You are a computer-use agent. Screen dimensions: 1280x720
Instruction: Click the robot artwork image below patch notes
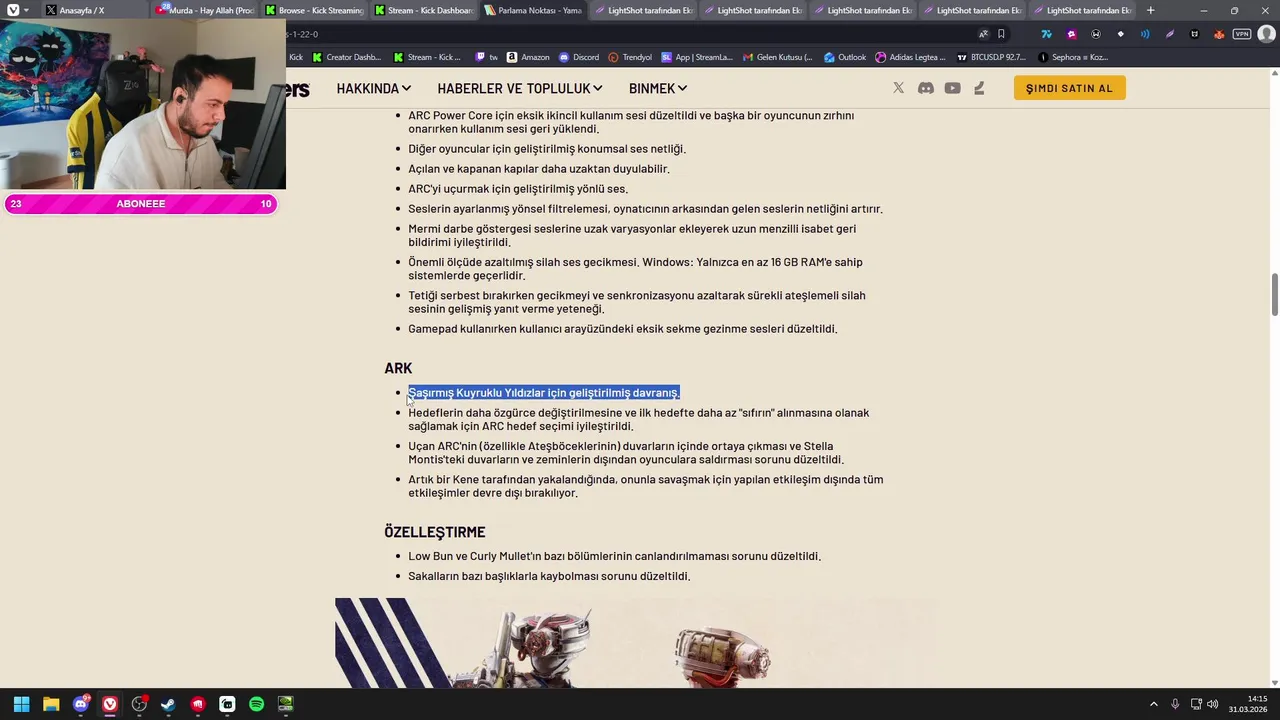635,643
